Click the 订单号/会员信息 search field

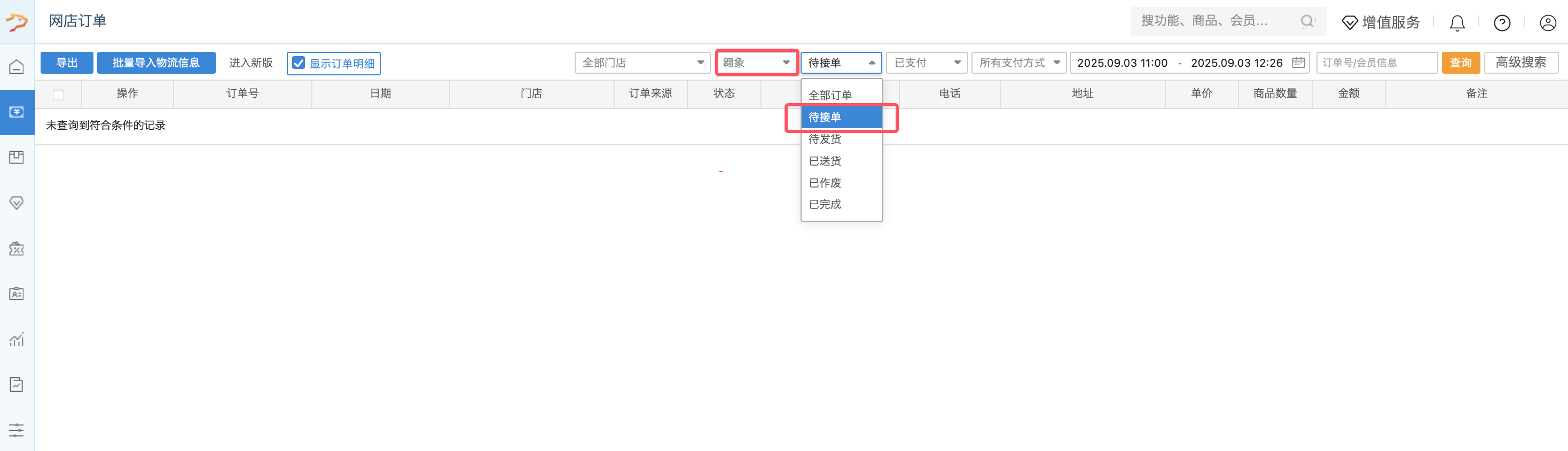(1376, 63)
